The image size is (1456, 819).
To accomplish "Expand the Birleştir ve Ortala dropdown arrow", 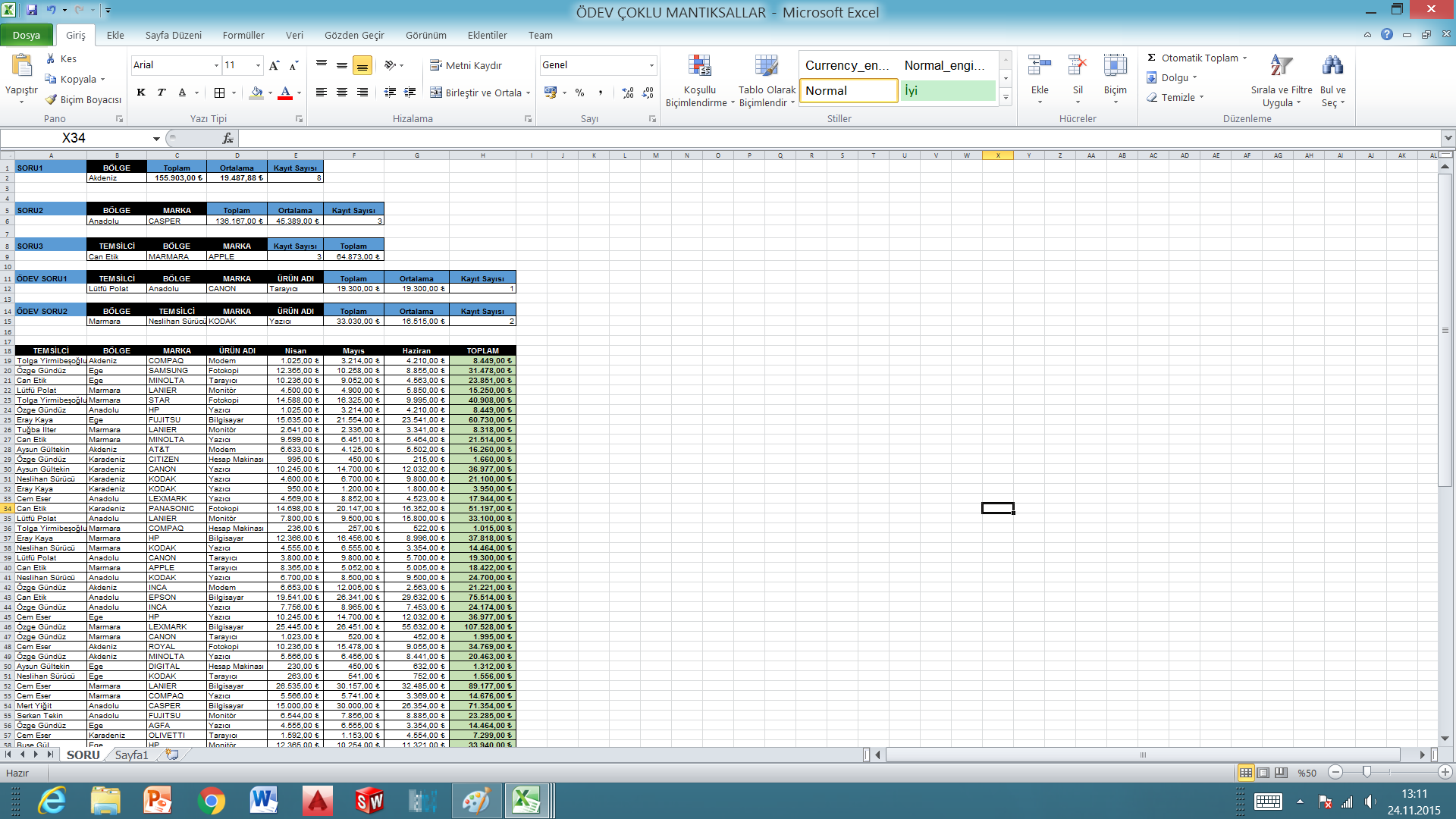I will pyautogui.click(x=528, y=93).
